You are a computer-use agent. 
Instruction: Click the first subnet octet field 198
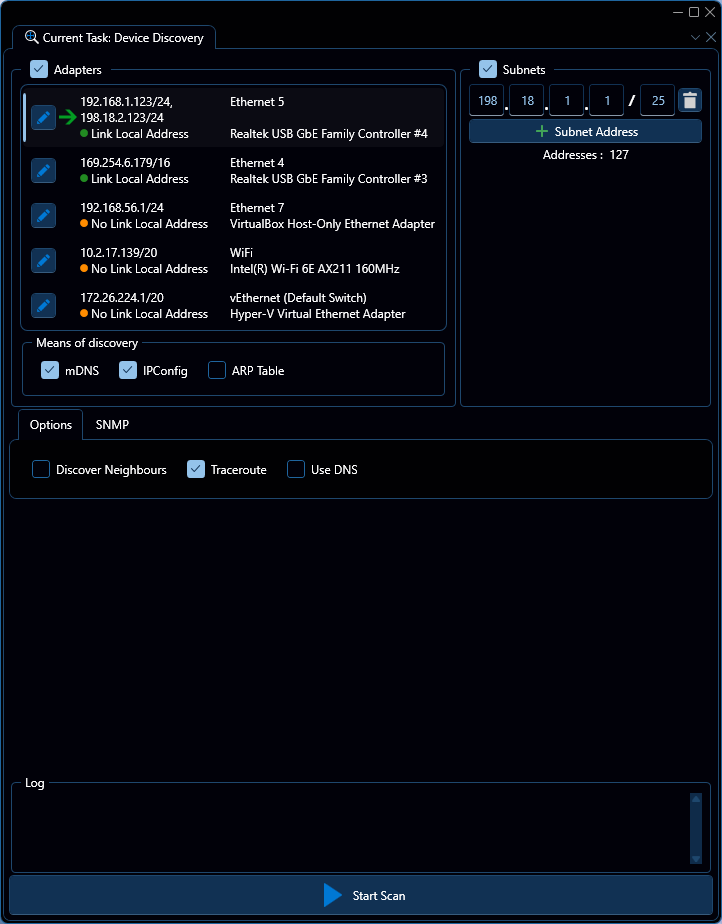(487, 101)
